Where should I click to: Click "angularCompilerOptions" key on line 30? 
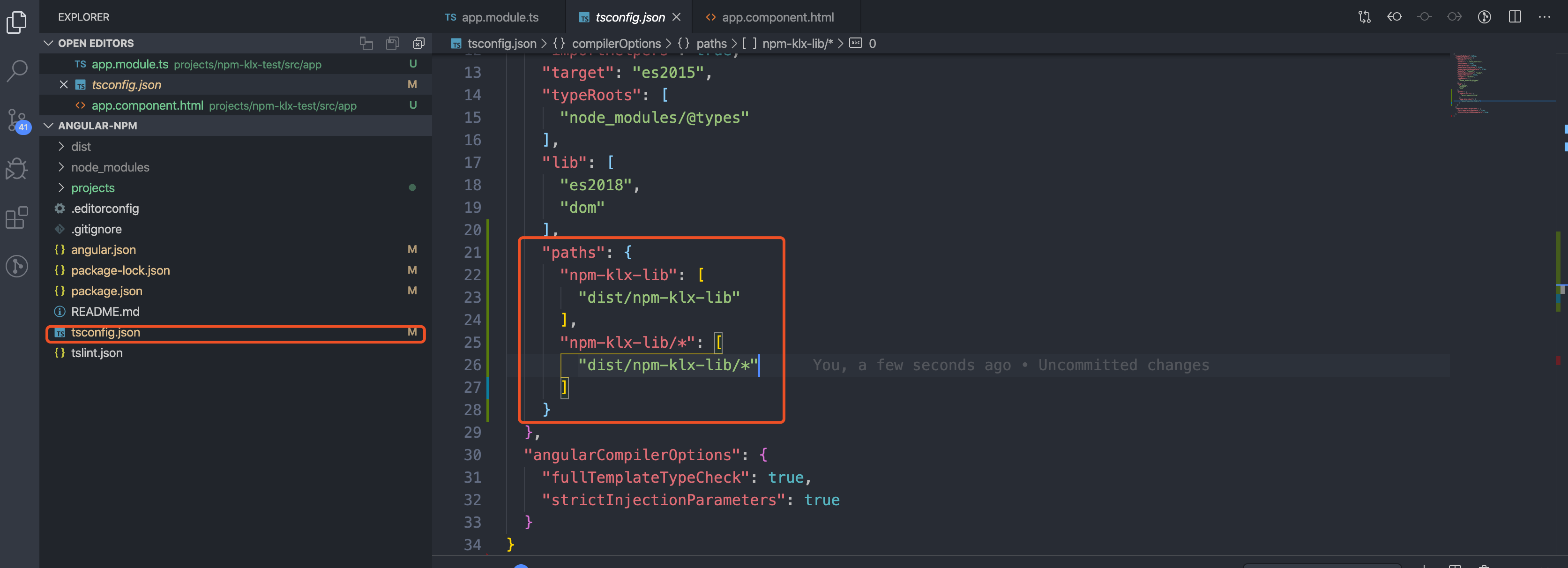(633, 455)
